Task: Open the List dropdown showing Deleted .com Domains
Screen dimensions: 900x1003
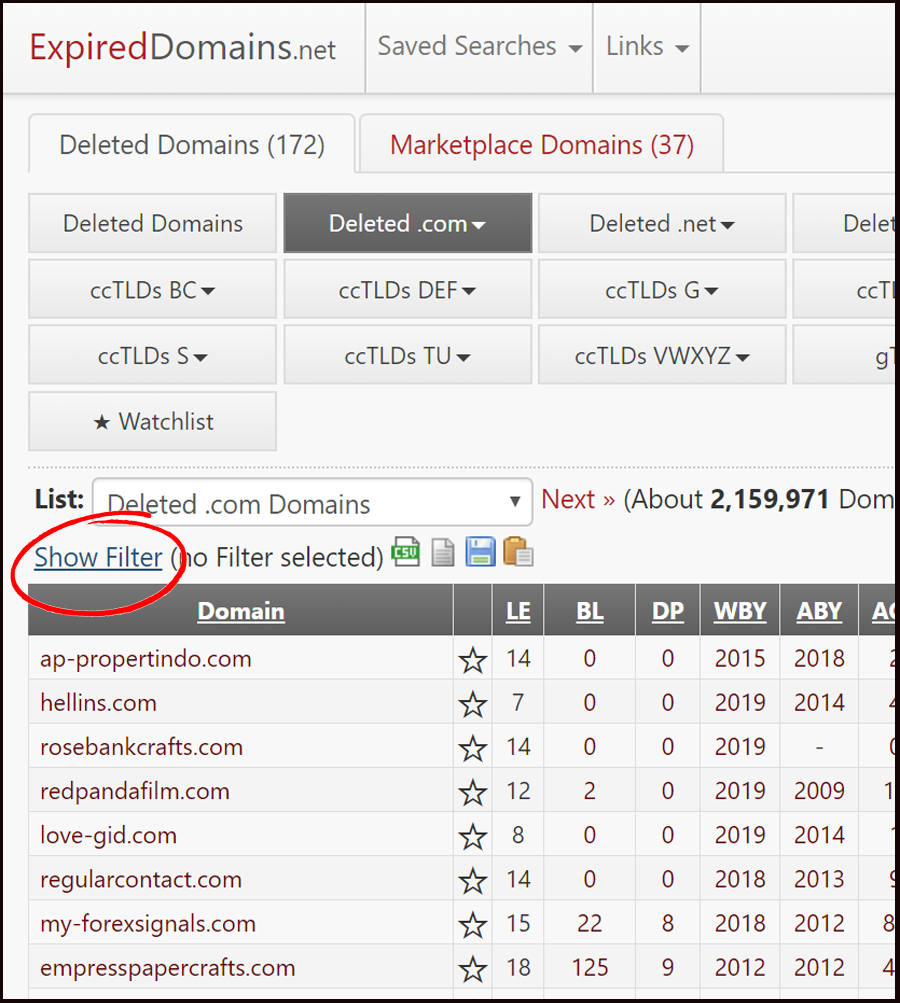Action: (x=313, y=503)
